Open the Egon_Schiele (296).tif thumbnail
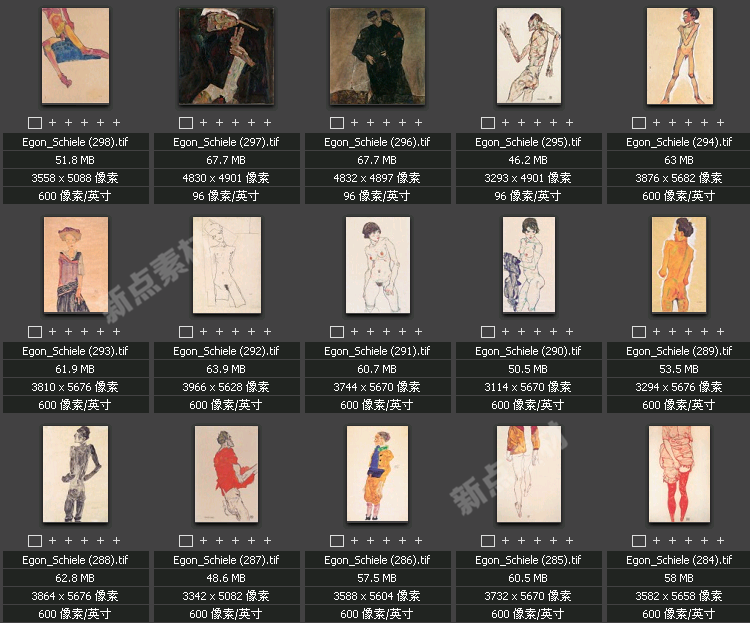 [x=377, y=56]
